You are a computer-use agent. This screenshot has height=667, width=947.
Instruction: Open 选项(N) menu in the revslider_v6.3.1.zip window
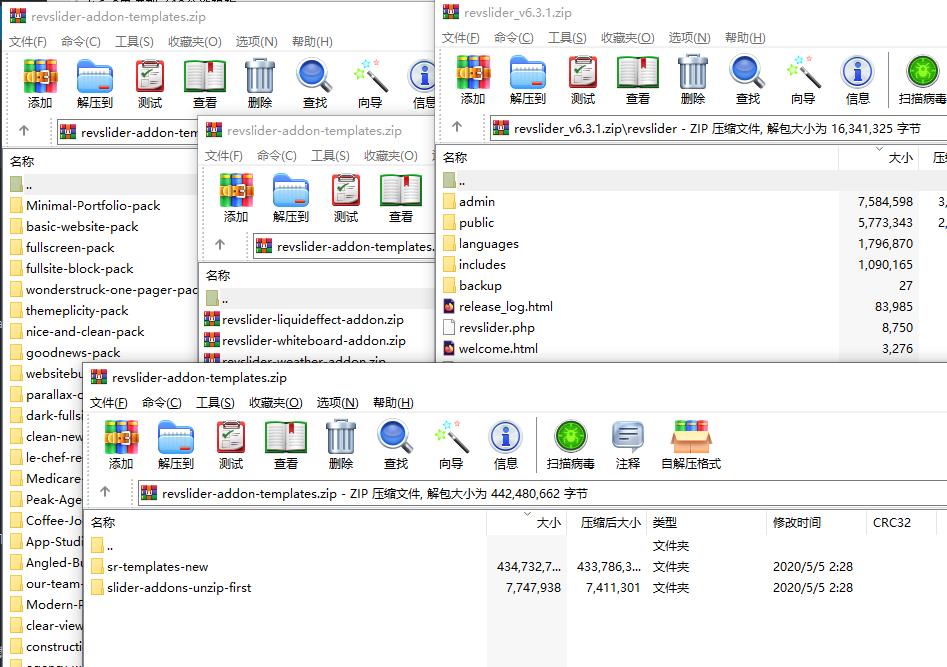click(x=689, y=37)
